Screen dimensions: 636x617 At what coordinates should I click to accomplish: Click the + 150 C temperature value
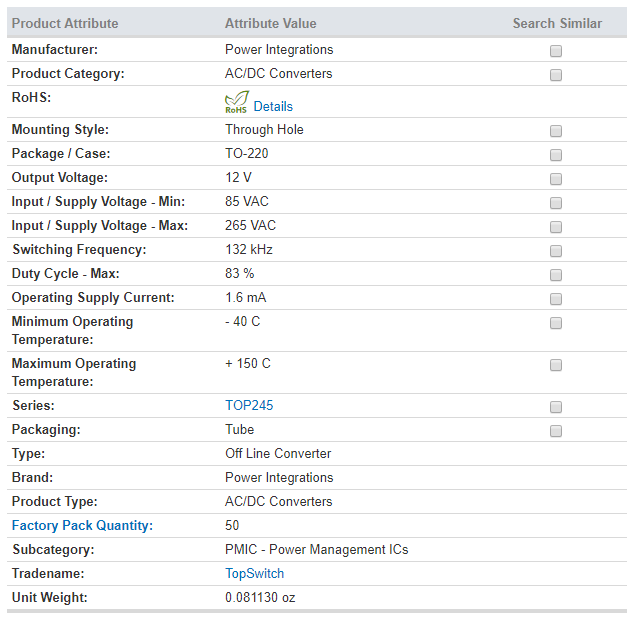[x=247, y=363]
